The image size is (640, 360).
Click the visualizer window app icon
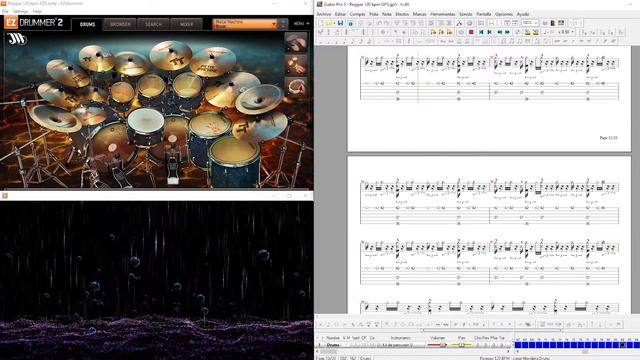coord(5,196)
